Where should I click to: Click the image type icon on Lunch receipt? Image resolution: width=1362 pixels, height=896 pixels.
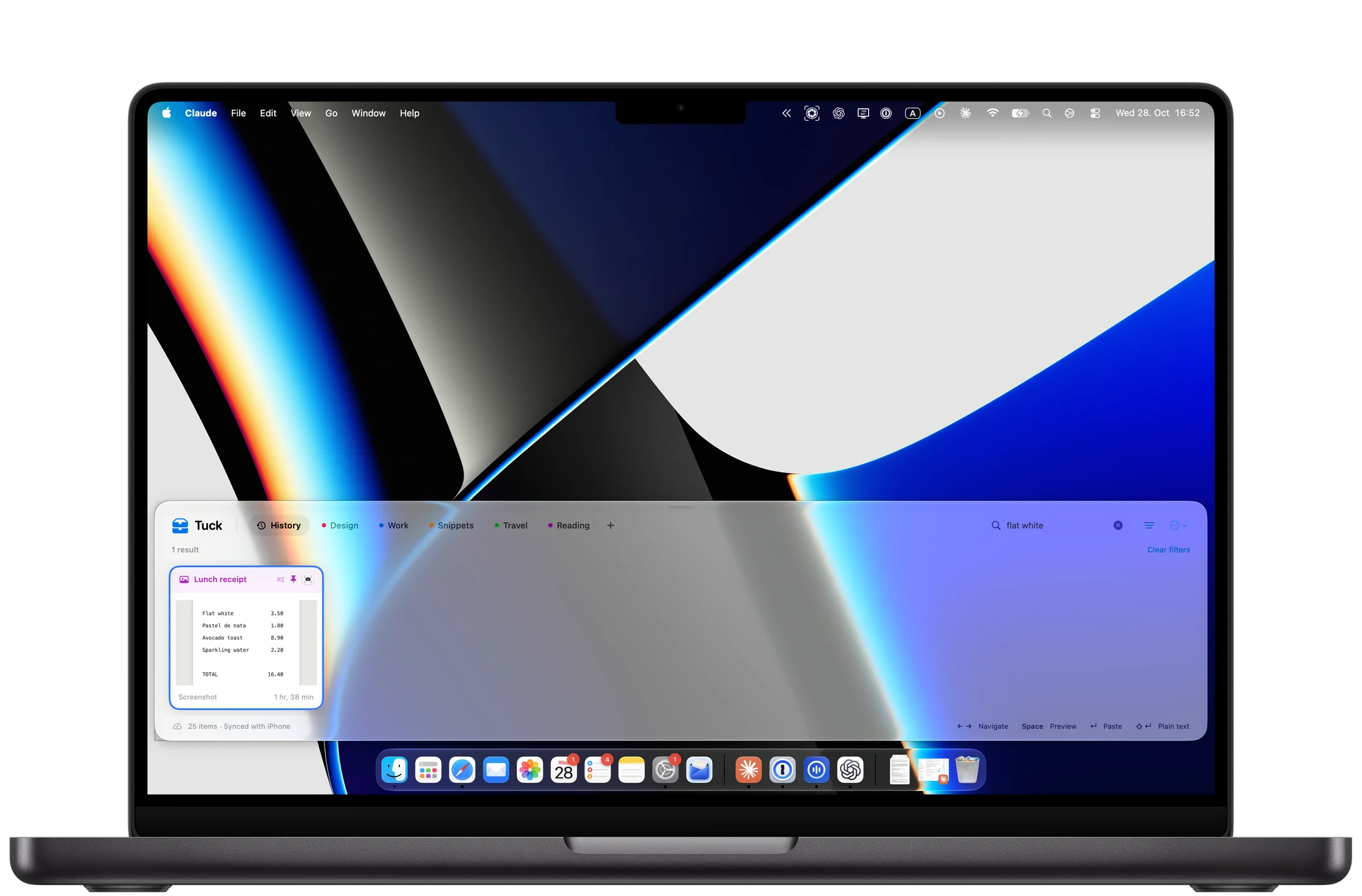tap(184, 579)
